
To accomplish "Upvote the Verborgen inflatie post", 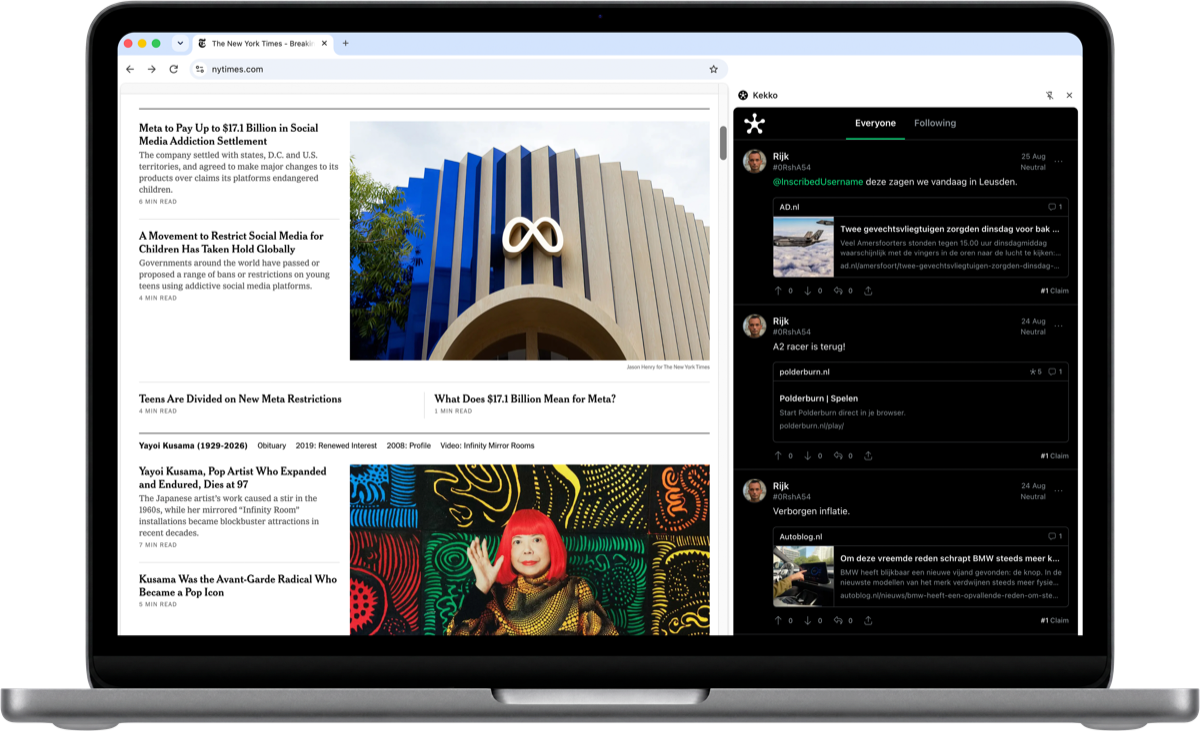I will click(x=779, y=621).
